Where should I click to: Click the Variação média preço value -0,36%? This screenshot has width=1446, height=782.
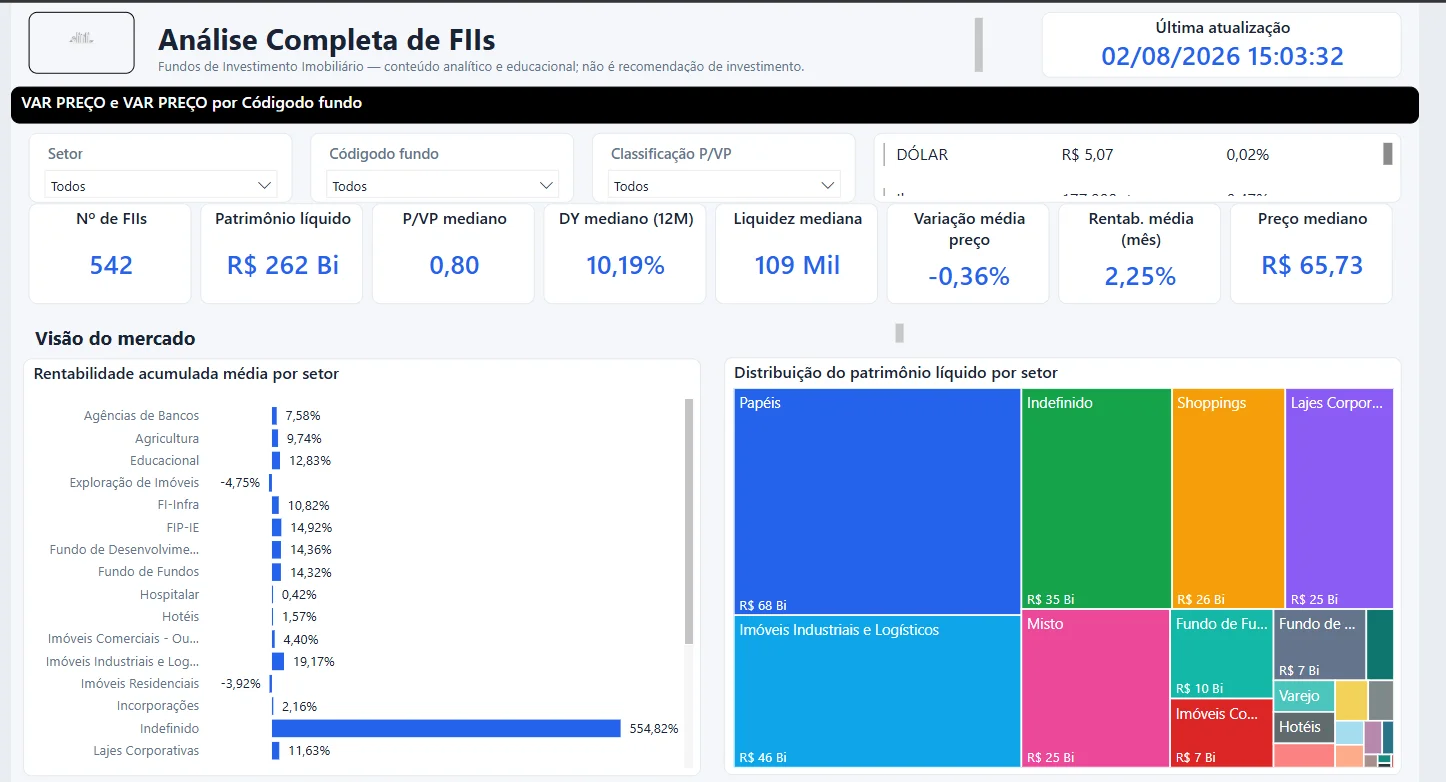969,276
